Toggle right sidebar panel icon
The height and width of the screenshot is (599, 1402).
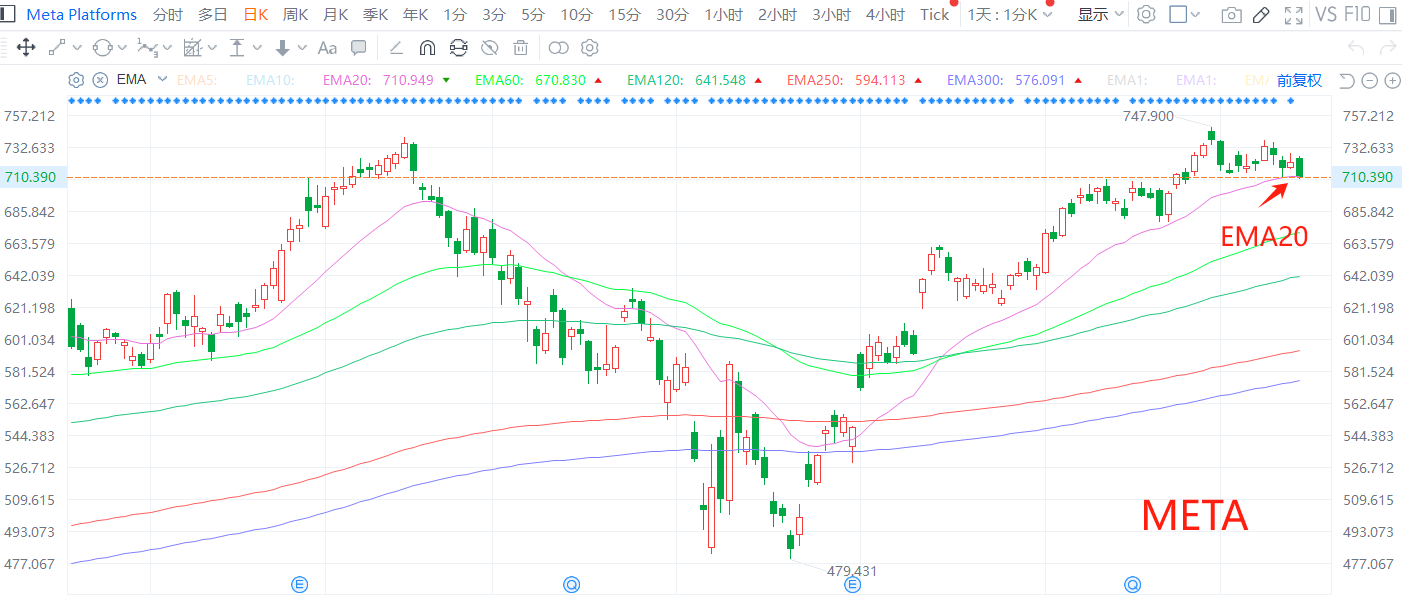click(x=1389, y=15)
